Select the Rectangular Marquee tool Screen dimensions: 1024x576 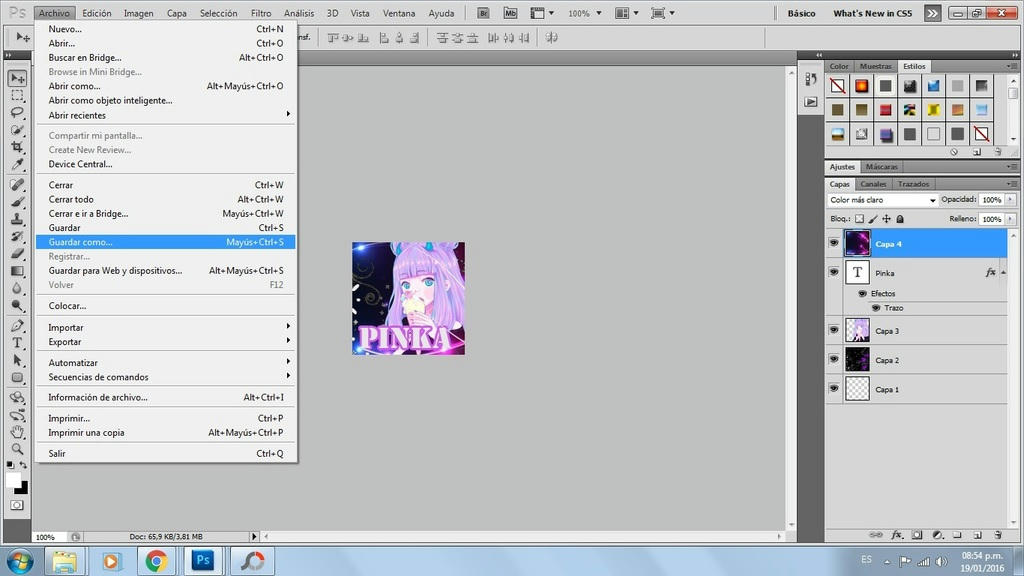(18, 95)
